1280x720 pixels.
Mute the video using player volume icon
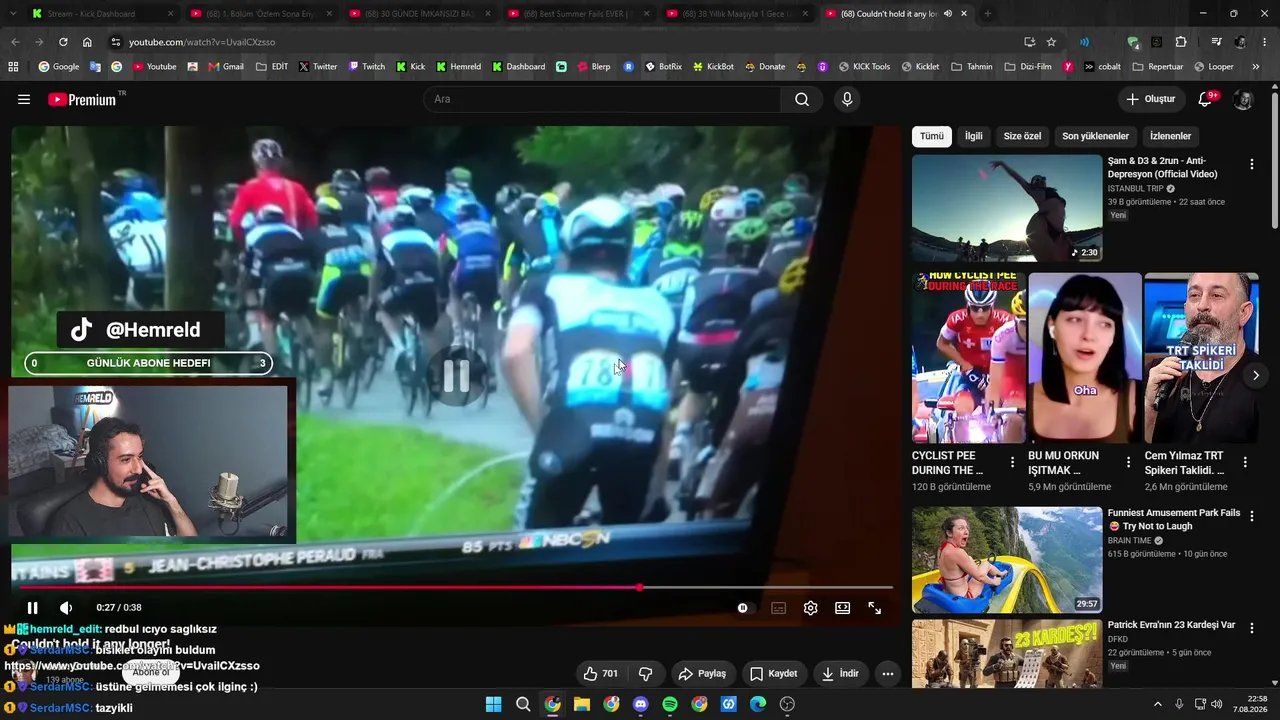coord(66,607)
